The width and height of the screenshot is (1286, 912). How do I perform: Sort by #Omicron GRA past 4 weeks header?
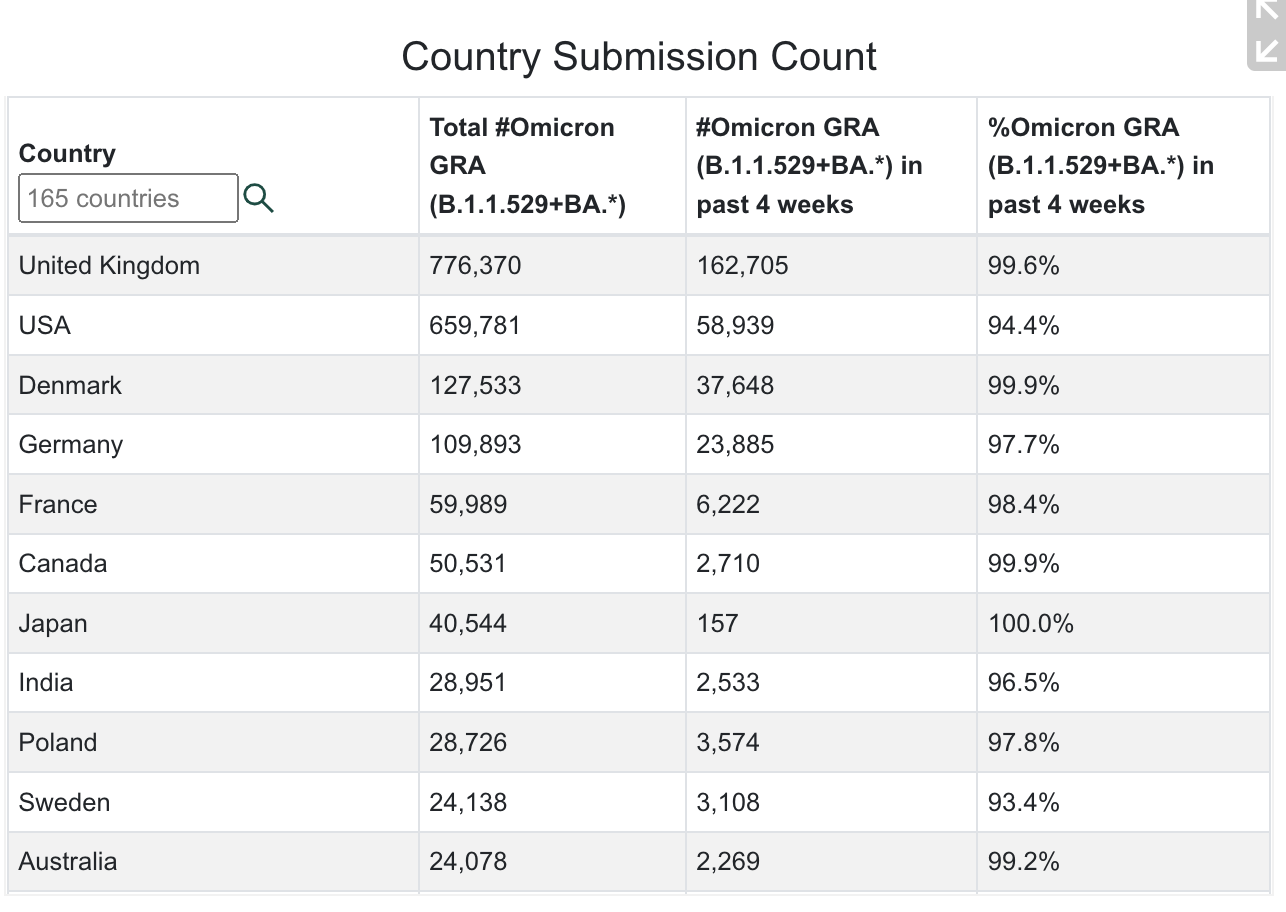(x=809, y=166)
